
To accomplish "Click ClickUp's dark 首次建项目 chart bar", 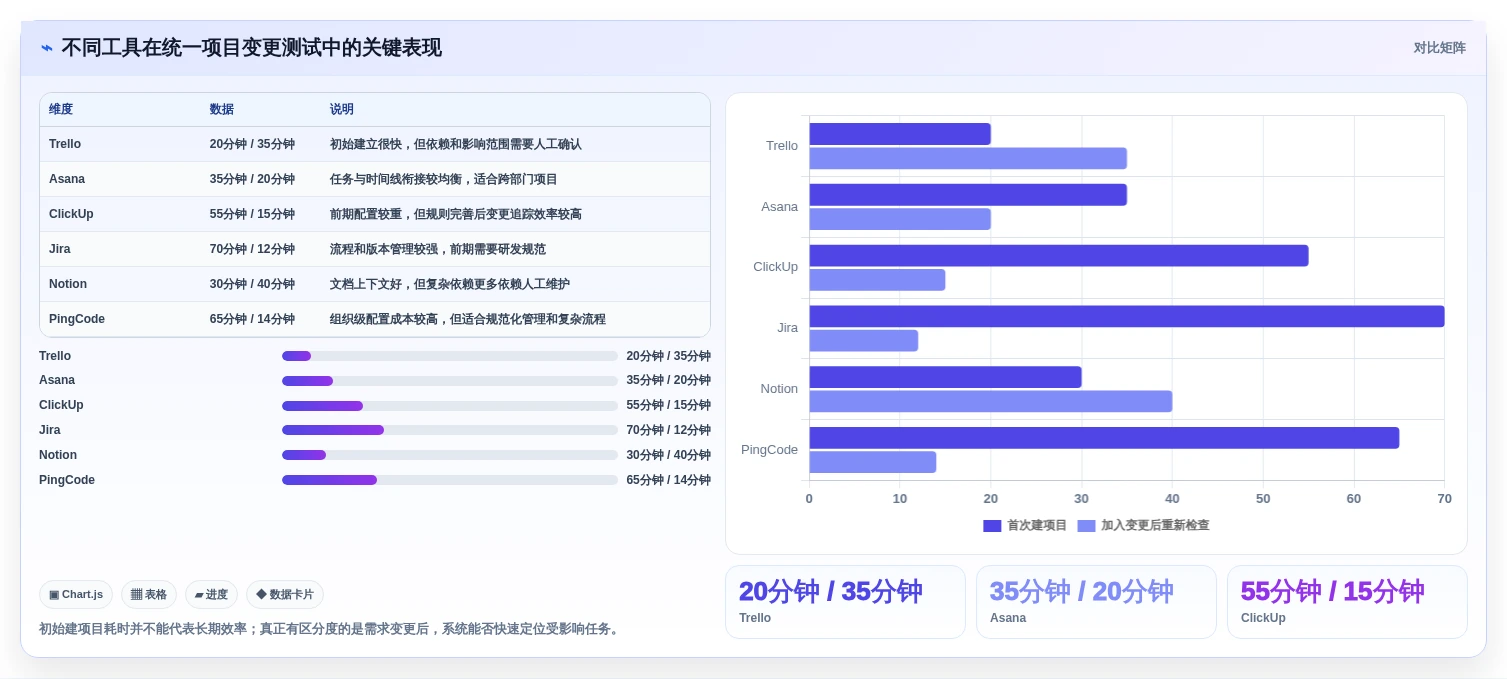I will click(x=1059, y=256).
